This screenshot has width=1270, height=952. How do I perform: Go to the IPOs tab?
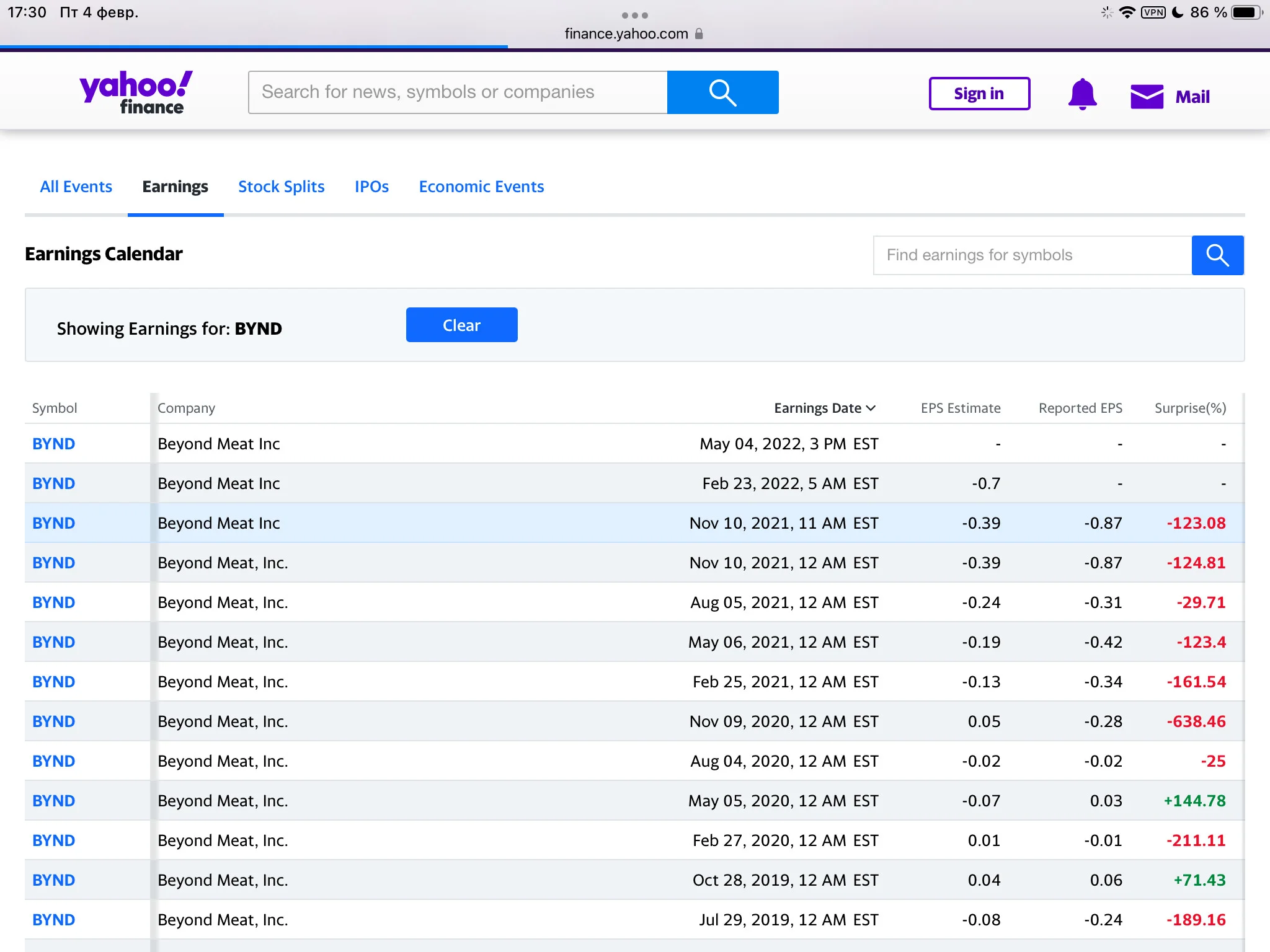click(x=371, y=187)
